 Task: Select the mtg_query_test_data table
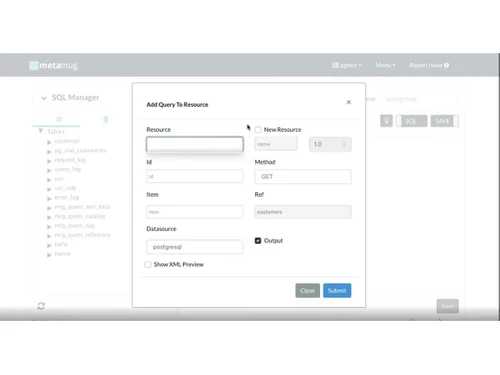[x=82, y=207]
